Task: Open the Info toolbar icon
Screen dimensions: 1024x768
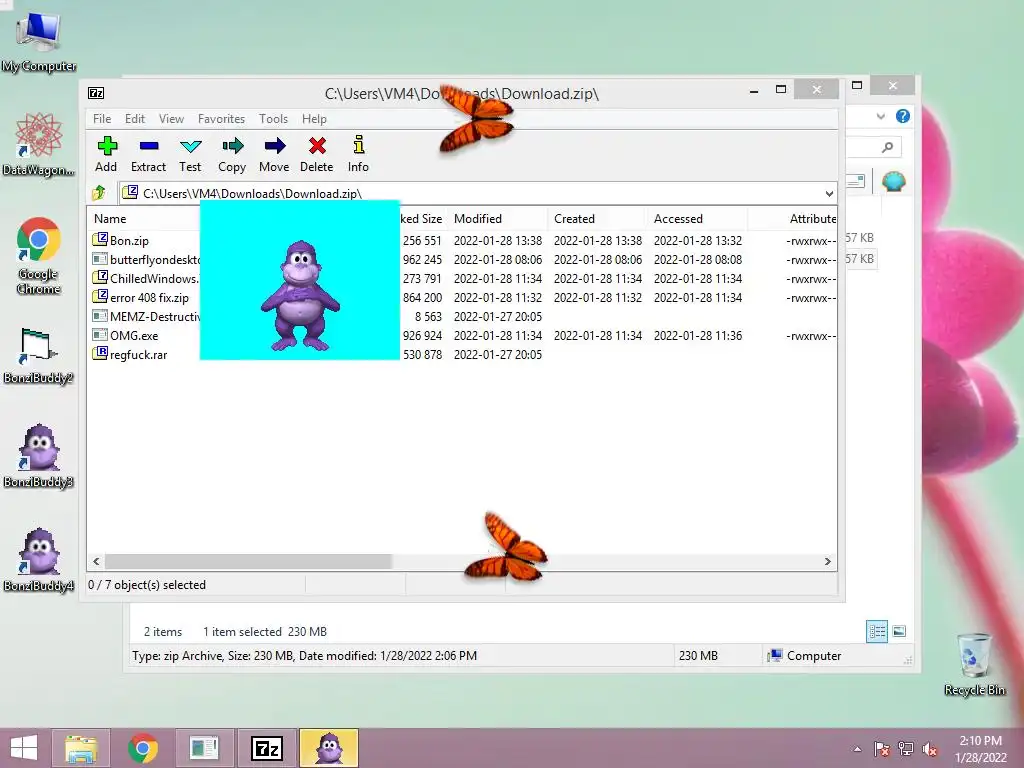Action: coord(358,154)
